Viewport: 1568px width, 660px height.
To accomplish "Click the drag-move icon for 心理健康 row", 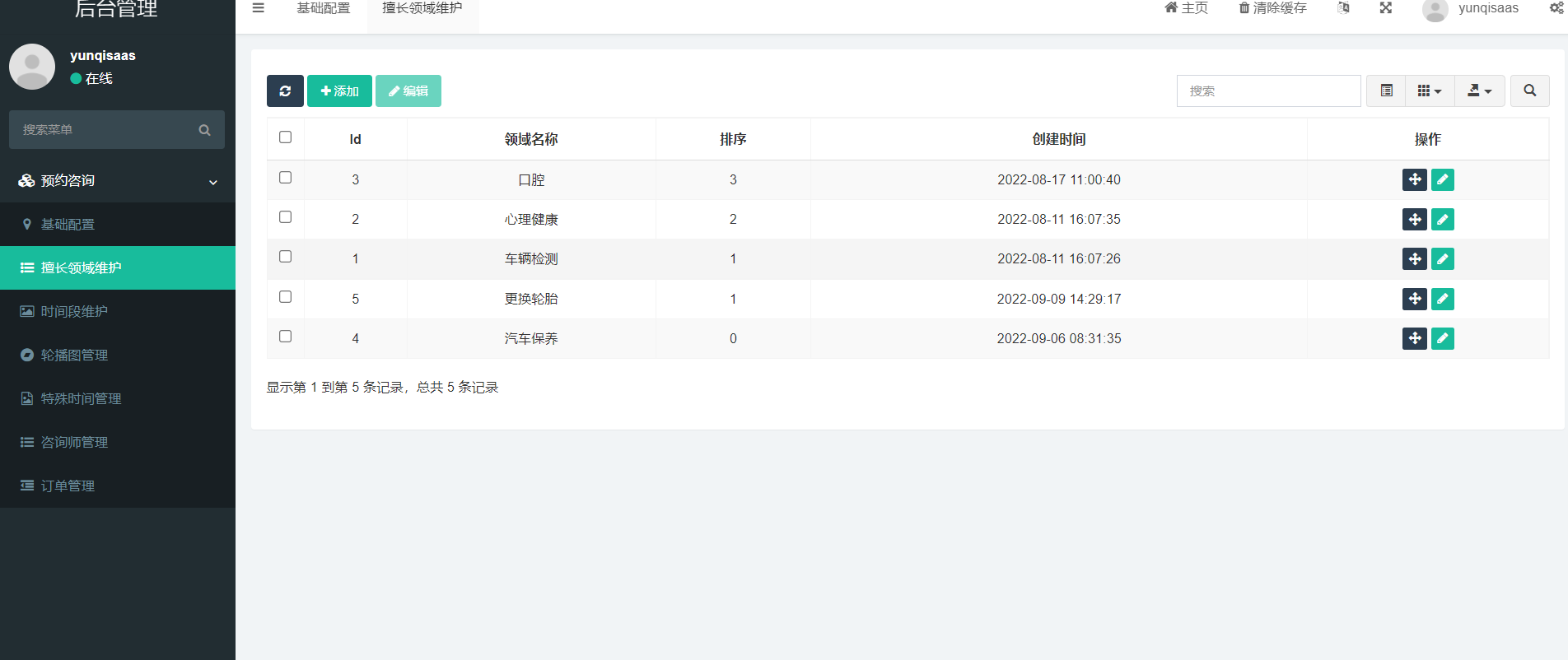I will pos(1414,220).
